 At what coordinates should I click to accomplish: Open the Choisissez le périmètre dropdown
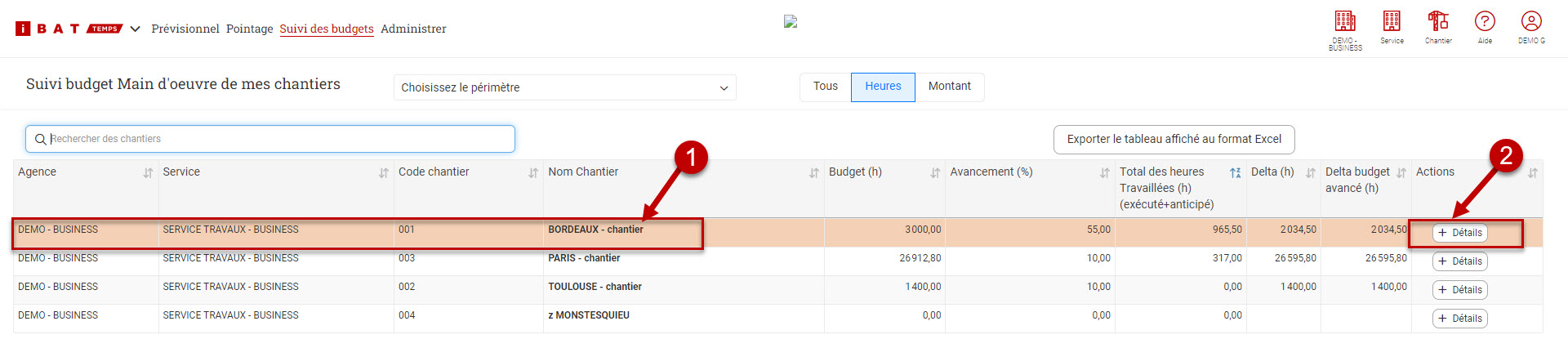[564, 87]
